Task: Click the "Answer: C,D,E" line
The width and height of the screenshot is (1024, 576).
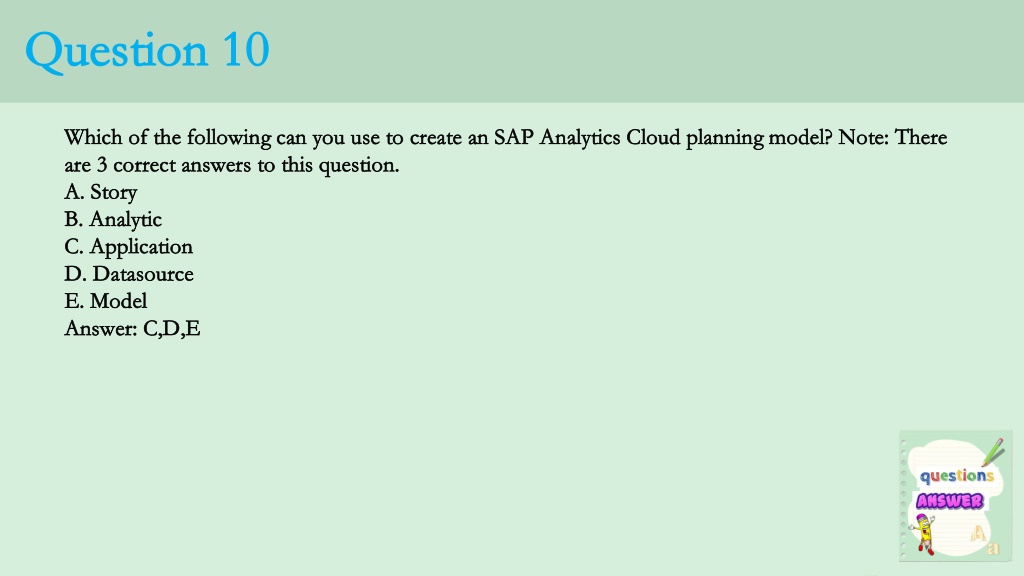Action: pos(133,328)
